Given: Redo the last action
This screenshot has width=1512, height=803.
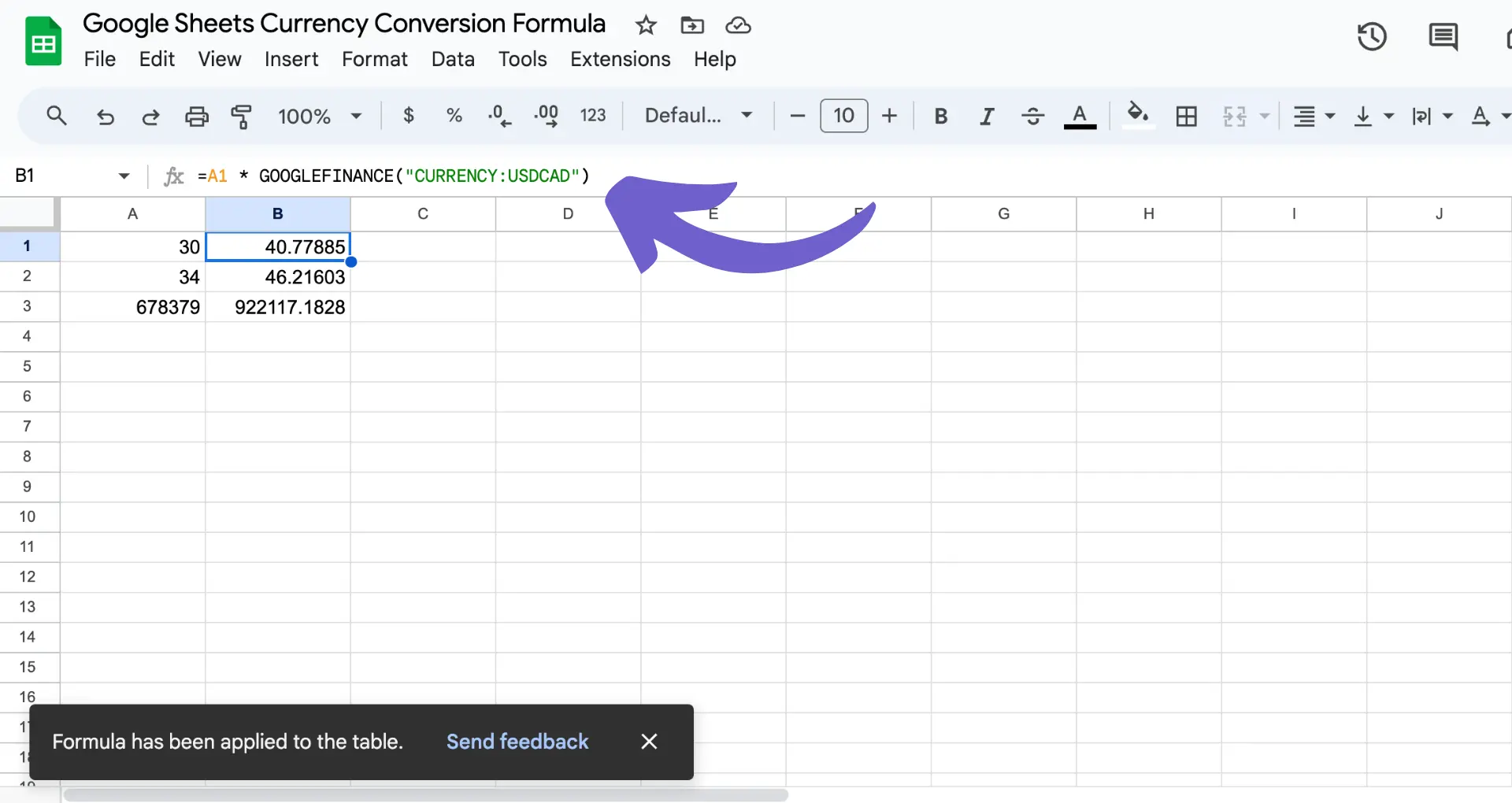Looking at the screenshot, I should (x=150, y=117).
